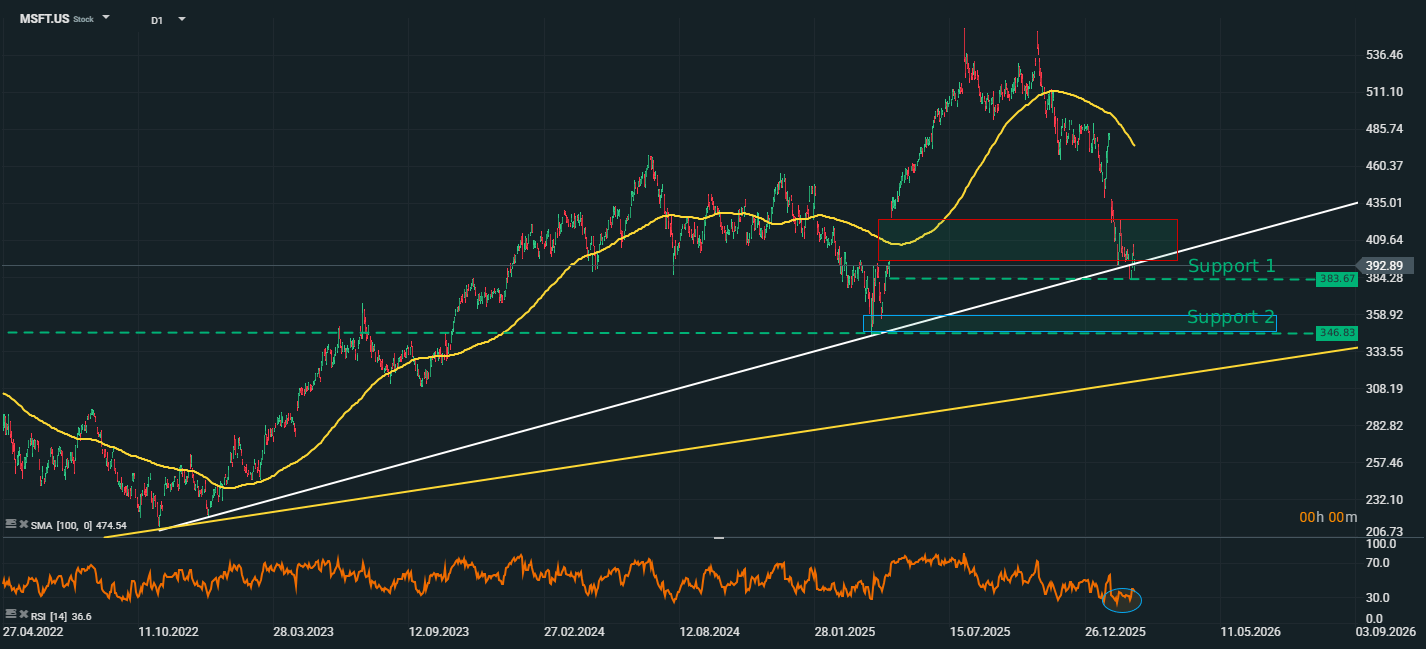Image resolution: width=1426 pixels, height=649 pixels.
Task: Click the 346.83 green price tag
Action: pyautogui.click(x=1336, y=333)
